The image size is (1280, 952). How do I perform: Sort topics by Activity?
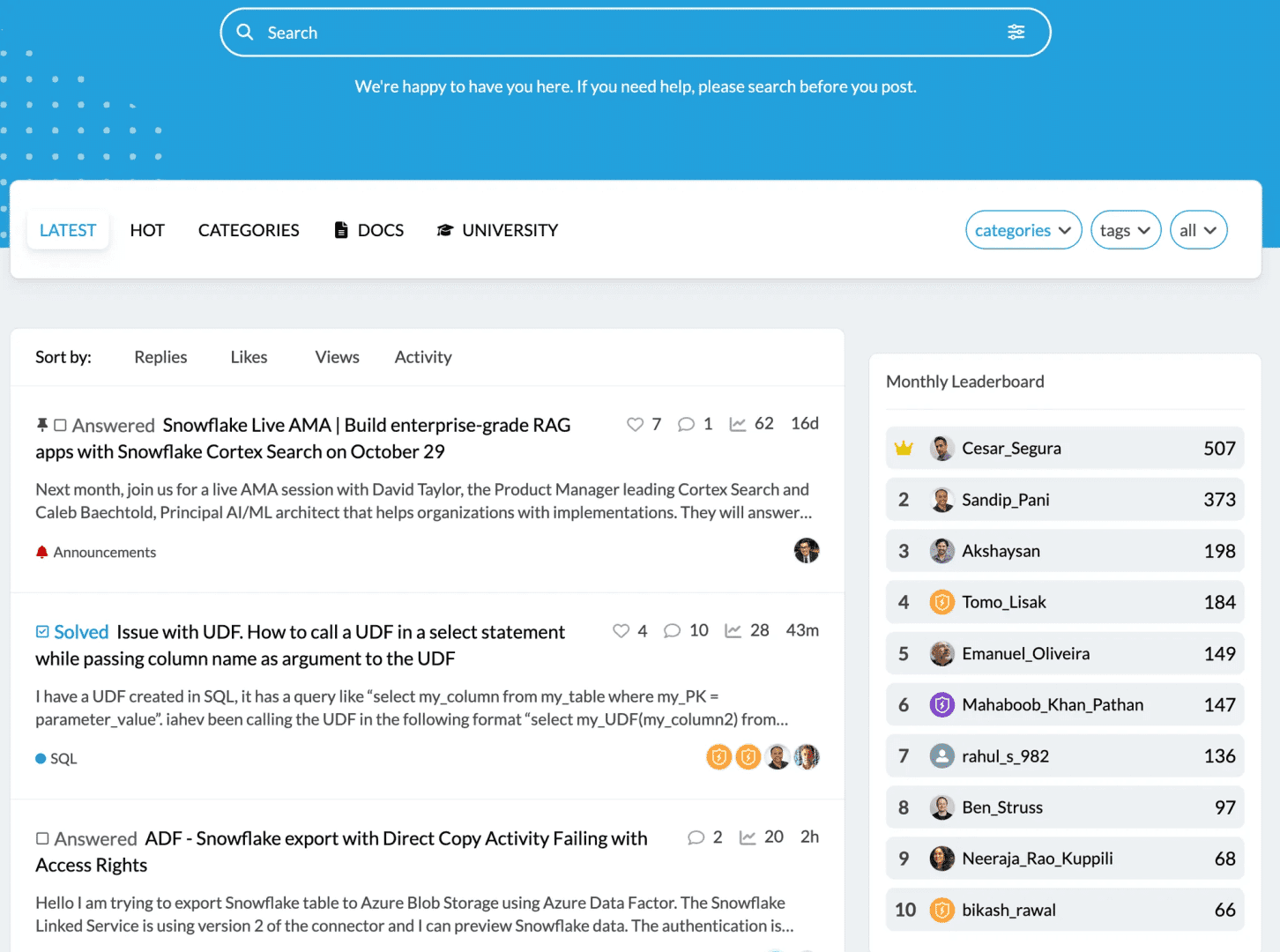click(423, 357)
